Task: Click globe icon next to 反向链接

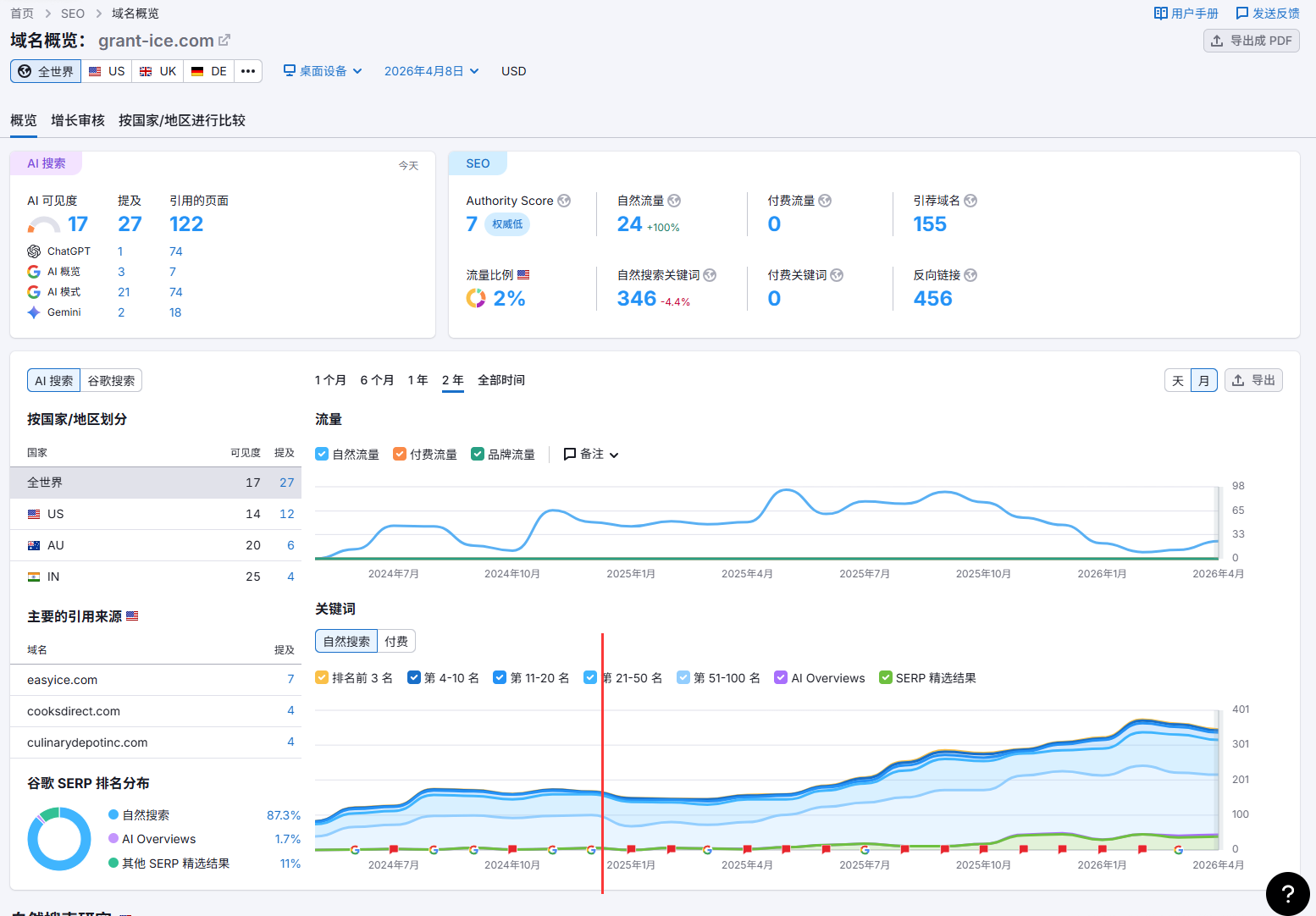Action: 970,275
